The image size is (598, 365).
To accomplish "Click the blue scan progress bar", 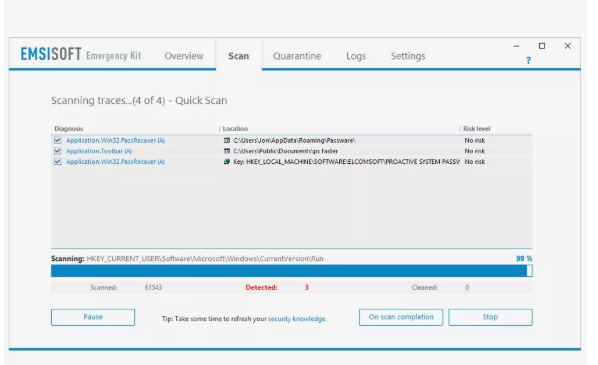I will coord(292,271).
